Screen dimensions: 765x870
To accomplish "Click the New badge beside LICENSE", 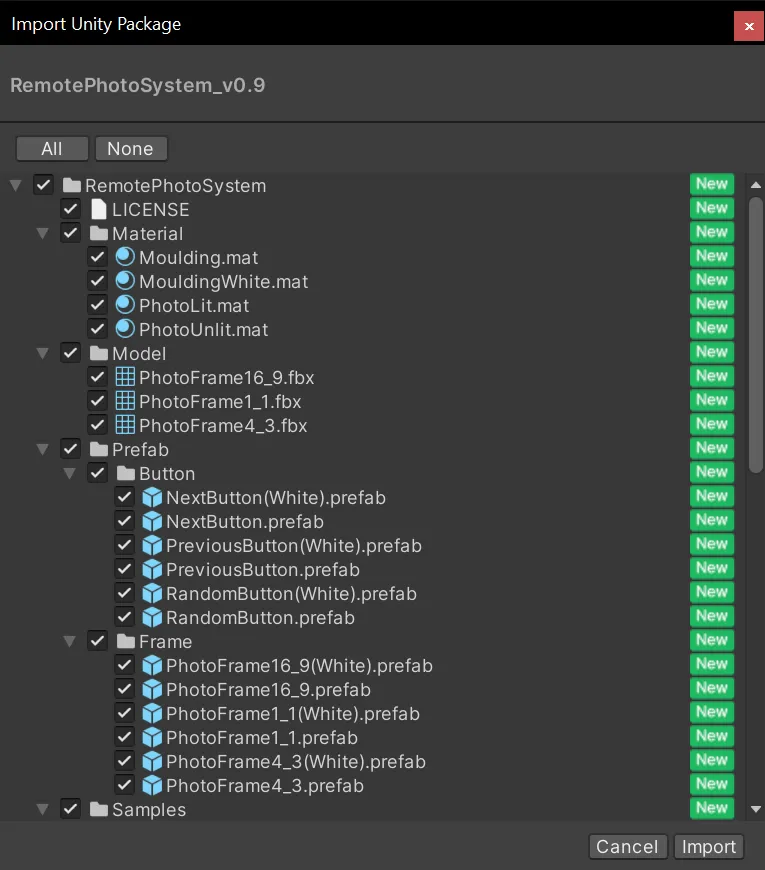I will click(x=712, y=208).
